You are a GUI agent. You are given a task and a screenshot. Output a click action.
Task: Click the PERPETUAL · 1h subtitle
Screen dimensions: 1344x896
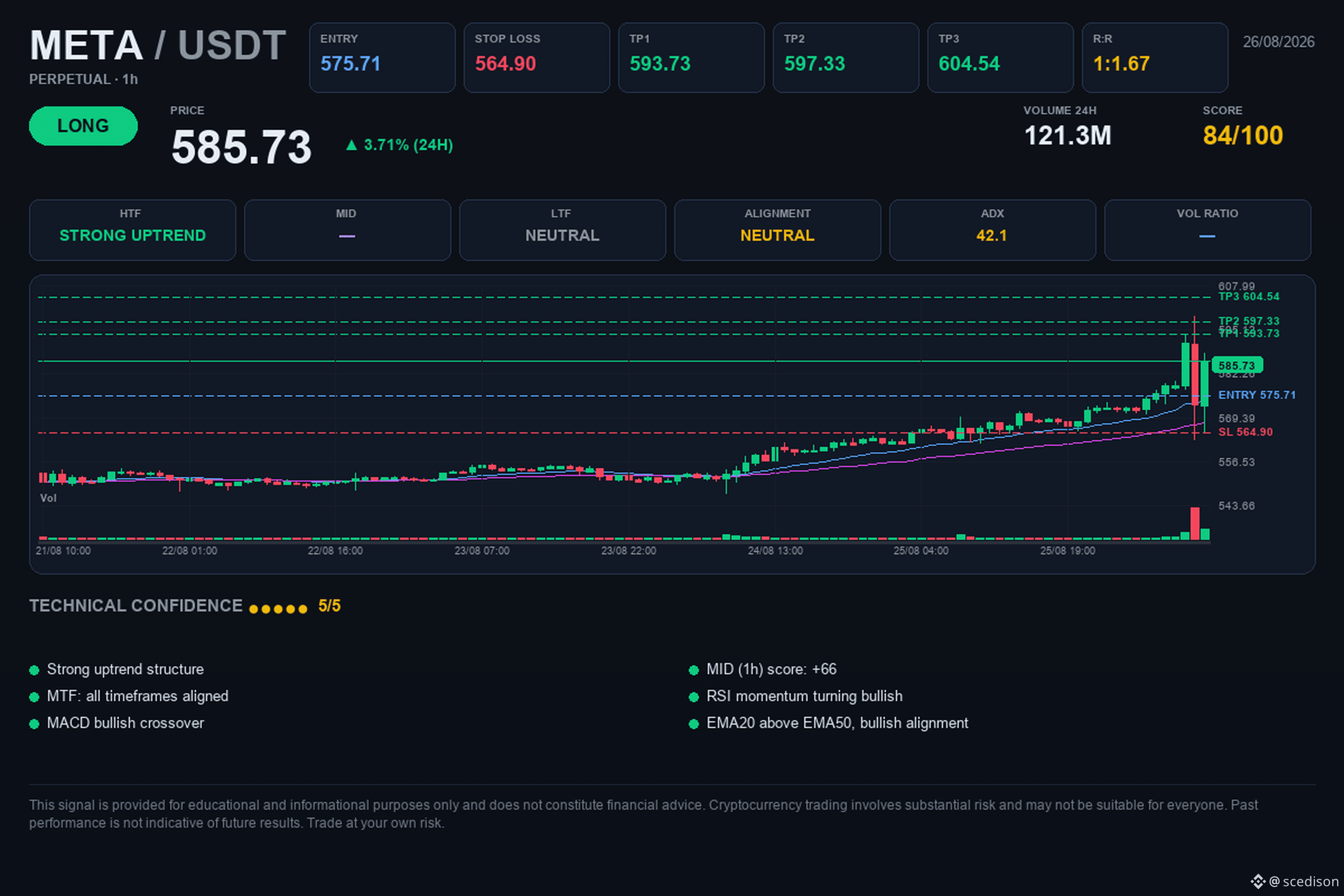pyautogui.click(x=83, y=80)
